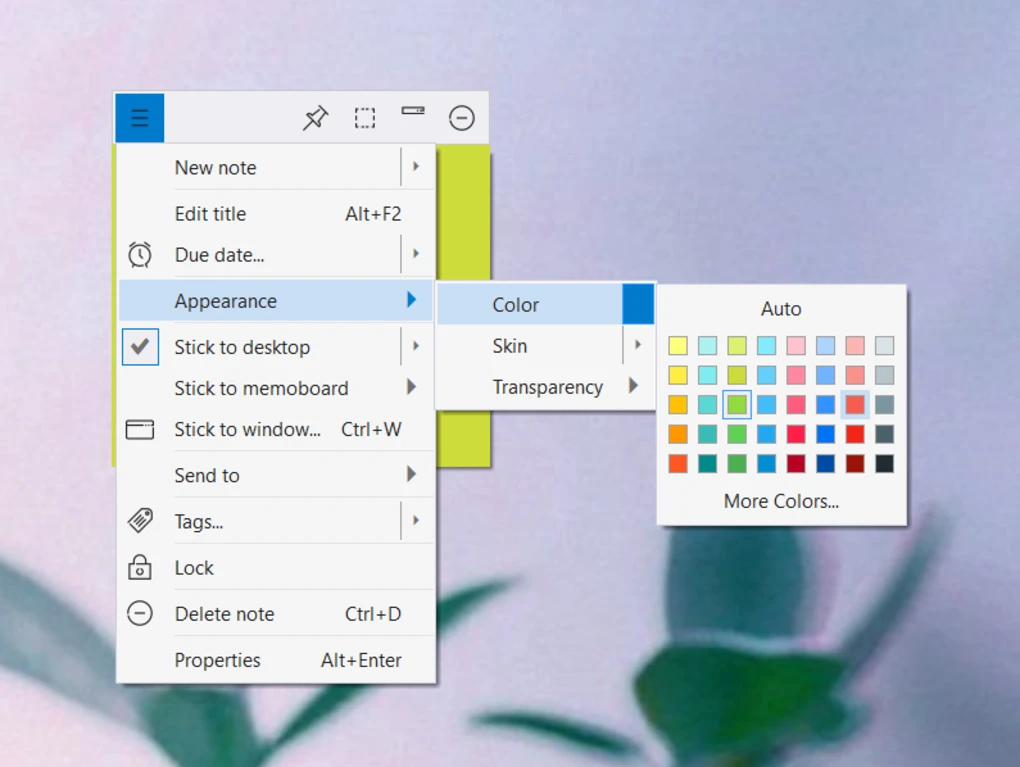The height and width of the screenshot is (767, 1020).
Task: Click the padlock icon beside Lock
Action: click(140, 567)
